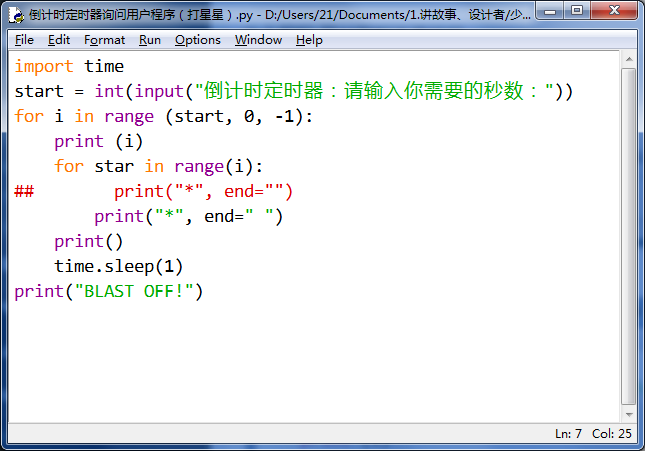This screenshot has width=645, height=451.
Task: Click the empty 'print()' line
Action: pyautogui.click(x=88, y=242)
